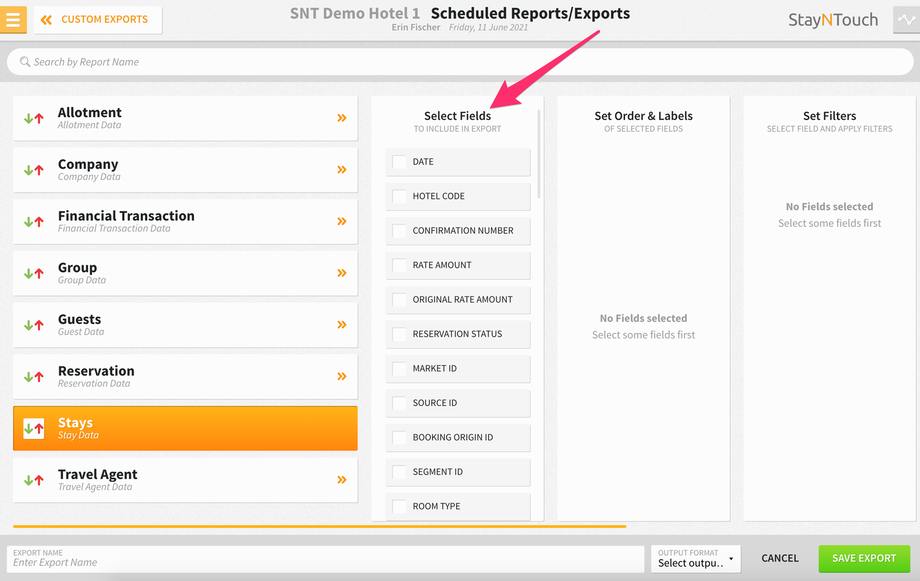This screenshot has height=581, width=920.
Task: Check the ORIGINAL RATE AMOUNT checkbox
Action: 399,300
